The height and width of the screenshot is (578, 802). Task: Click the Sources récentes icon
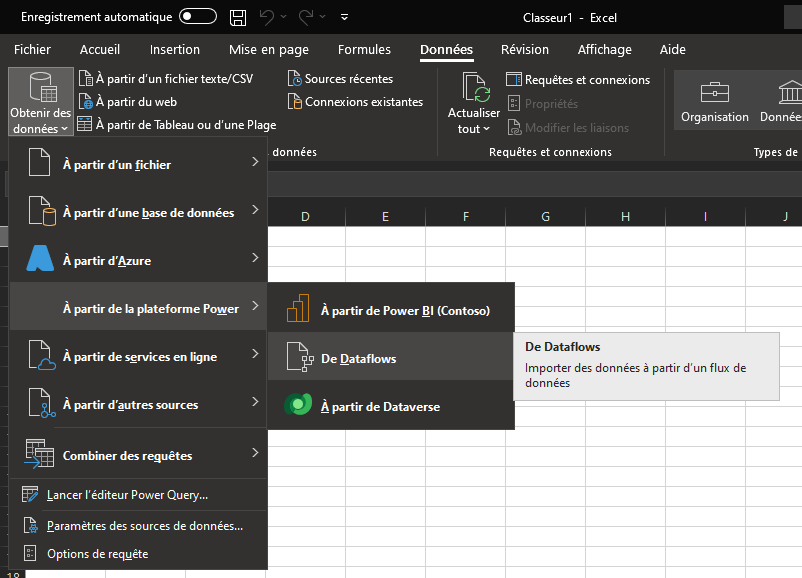click(295, 79)
